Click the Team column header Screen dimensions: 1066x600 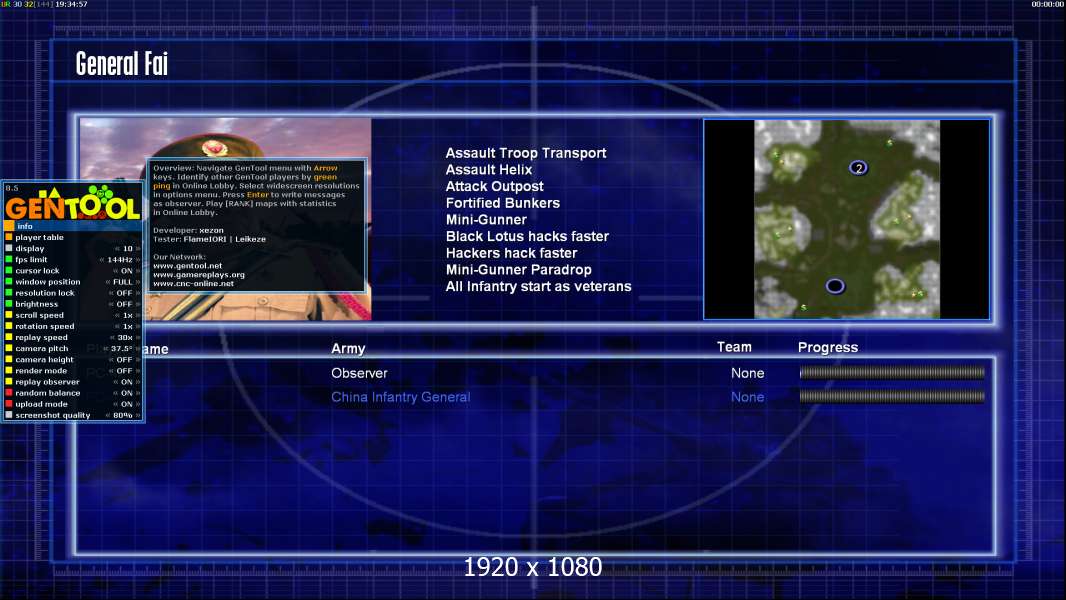734,347
